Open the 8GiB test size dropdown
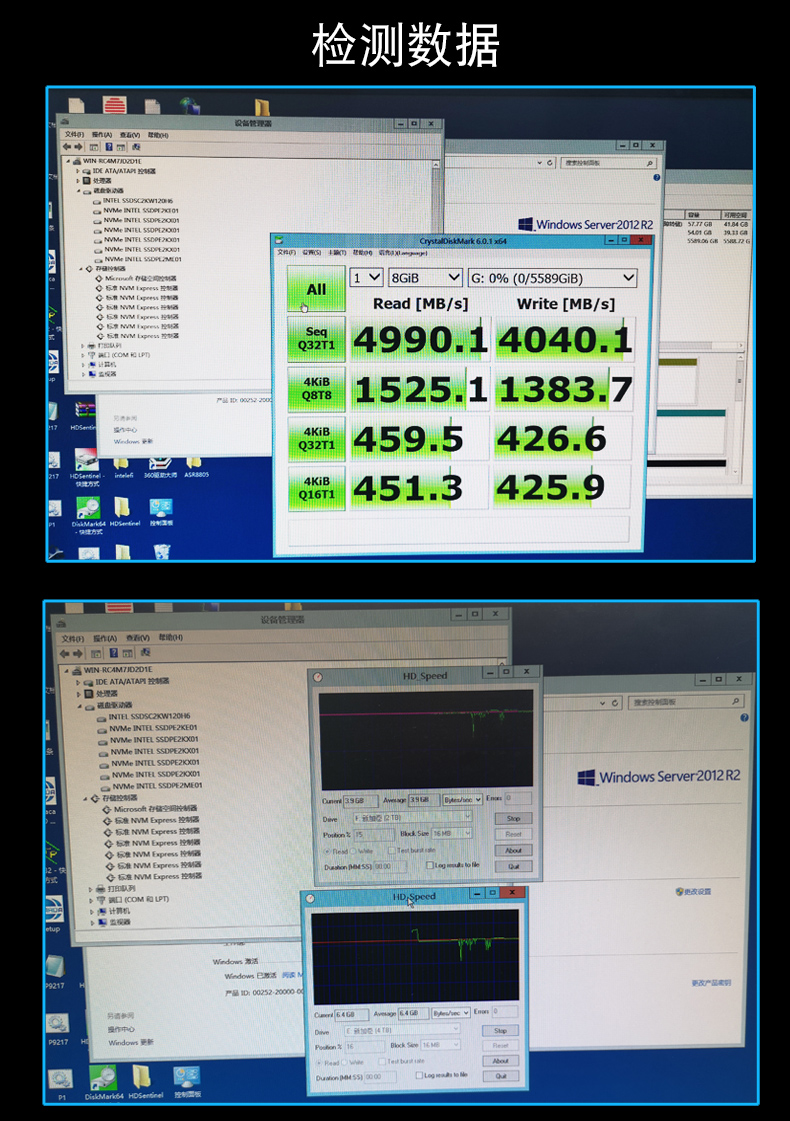This screenshot has height=1121, width=790. coord(425,277)
